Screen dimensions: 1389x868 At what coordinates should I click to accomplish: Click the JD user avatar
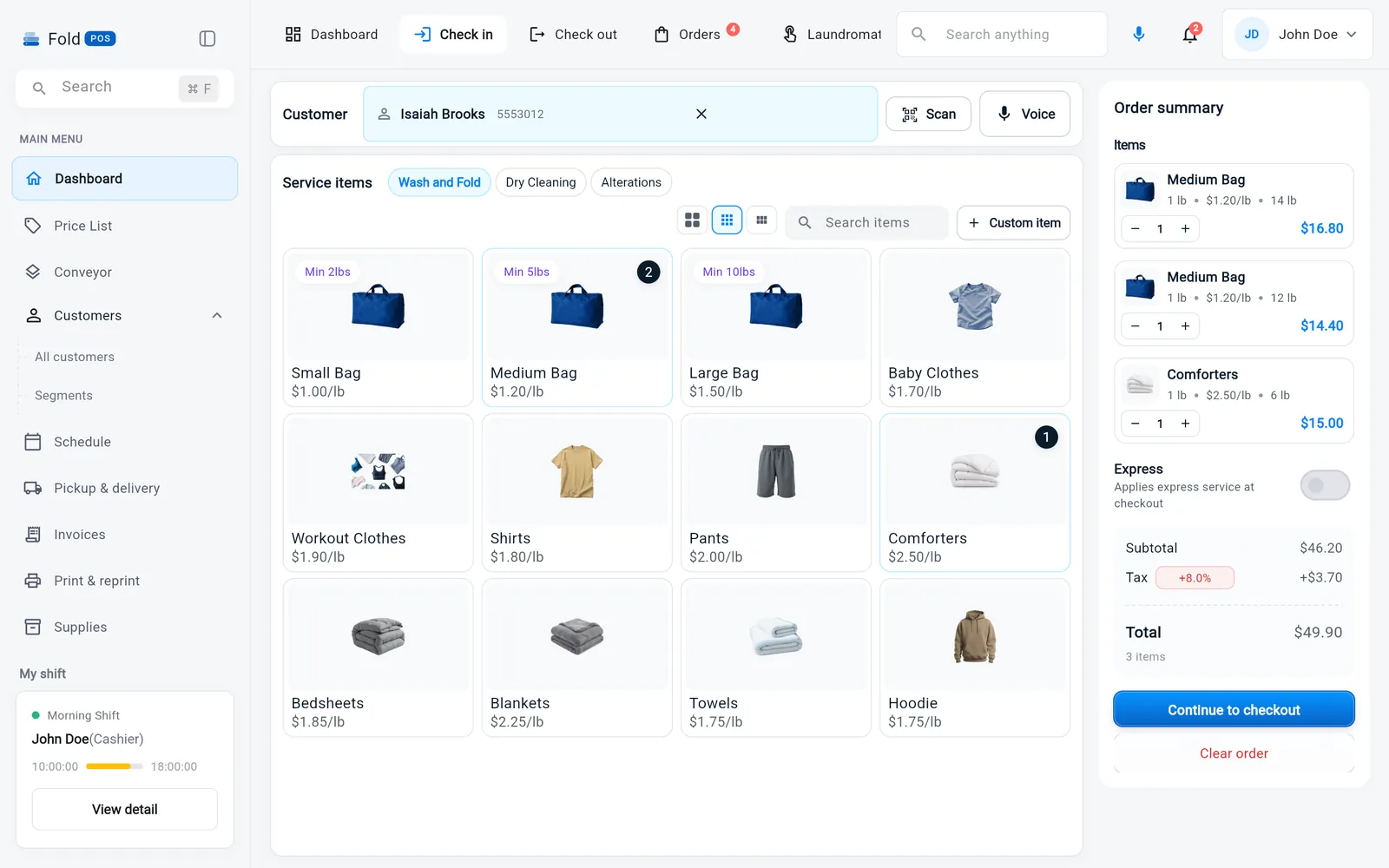(1252, 35)
